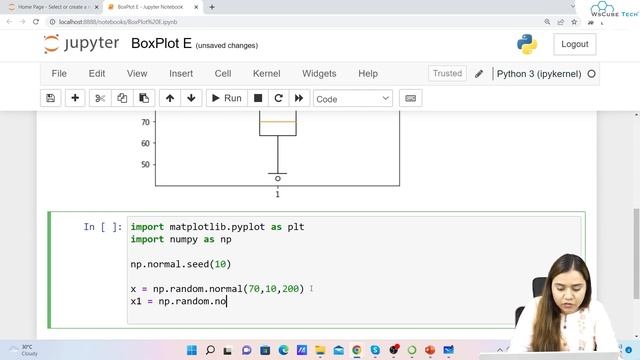Cut selected cells with scissors icon
640x360 pixels.
100,98
